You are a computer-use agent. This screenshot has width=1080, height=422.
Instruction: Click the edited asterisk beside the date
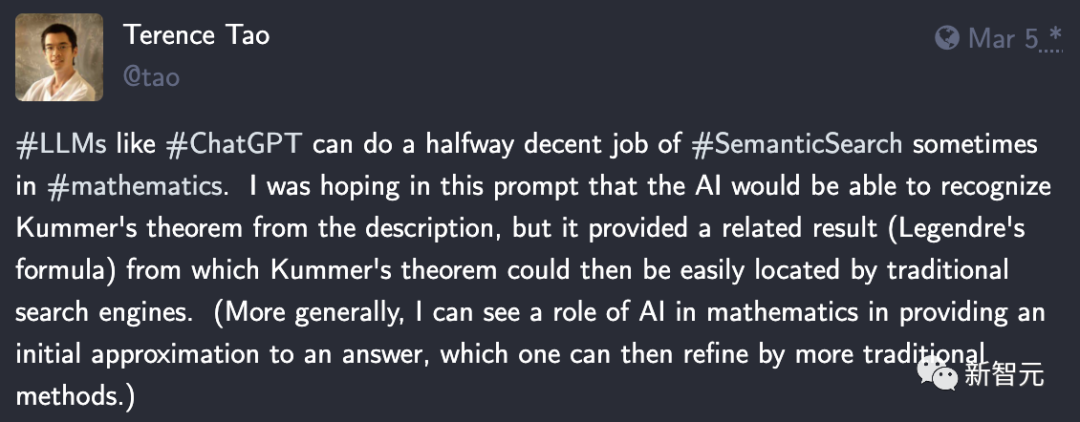click(x=1056, y=35)
